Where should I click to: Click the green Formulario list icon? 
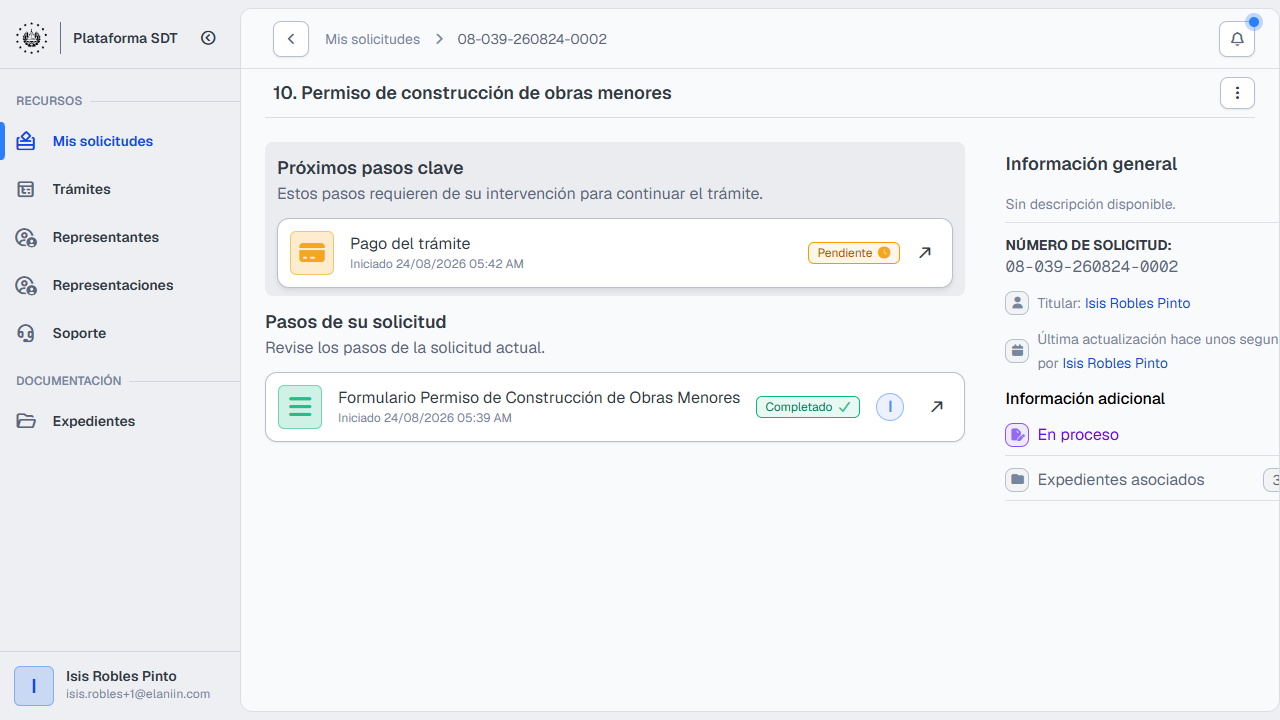[300, 407]
